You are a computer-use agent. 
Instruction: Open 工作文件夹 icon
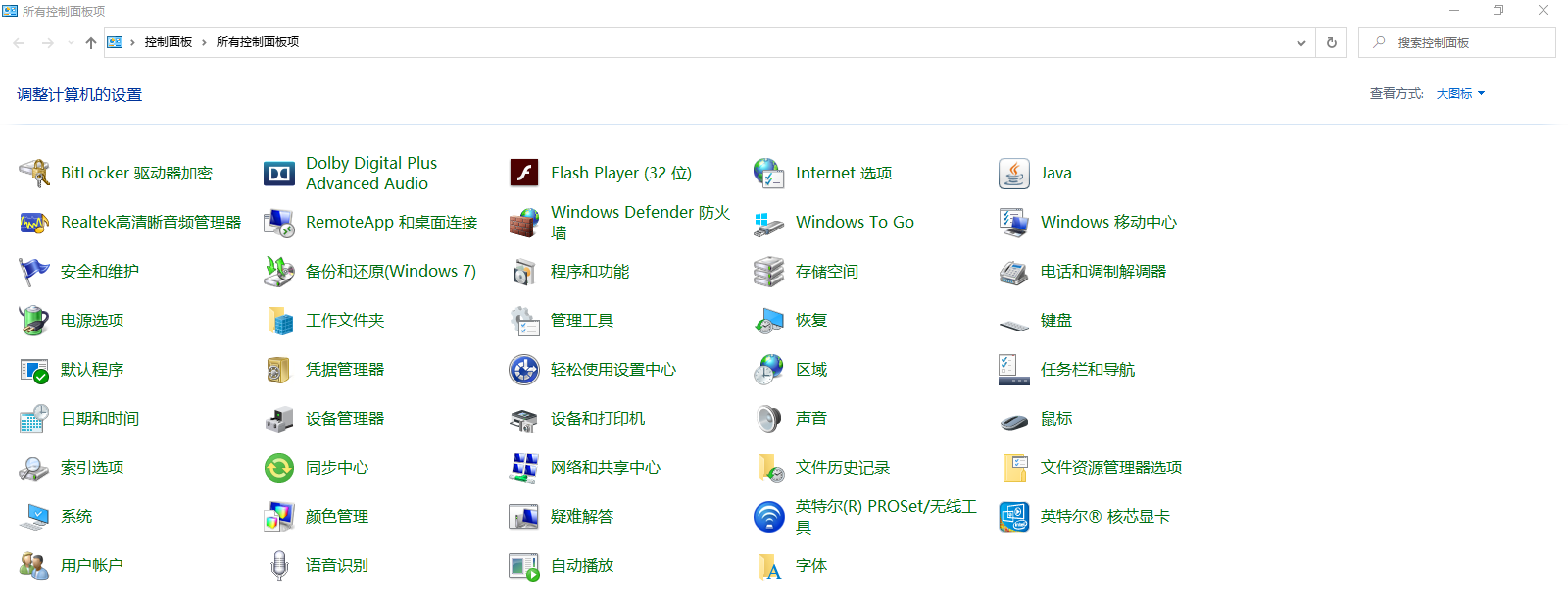pyautogui.click(x=279, y=321)
